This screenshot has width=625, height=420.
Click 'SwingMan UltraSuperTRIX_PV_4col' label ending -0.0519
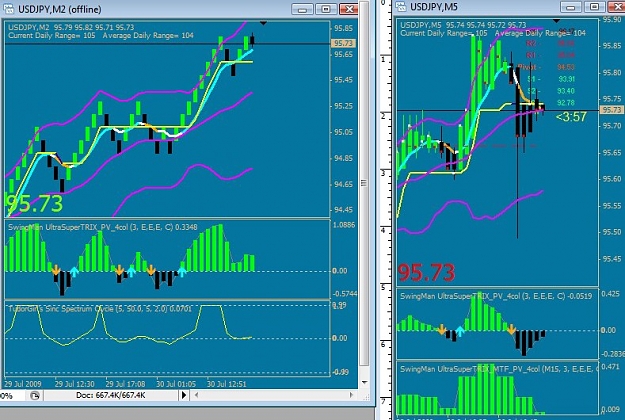(x=496, y=296)
